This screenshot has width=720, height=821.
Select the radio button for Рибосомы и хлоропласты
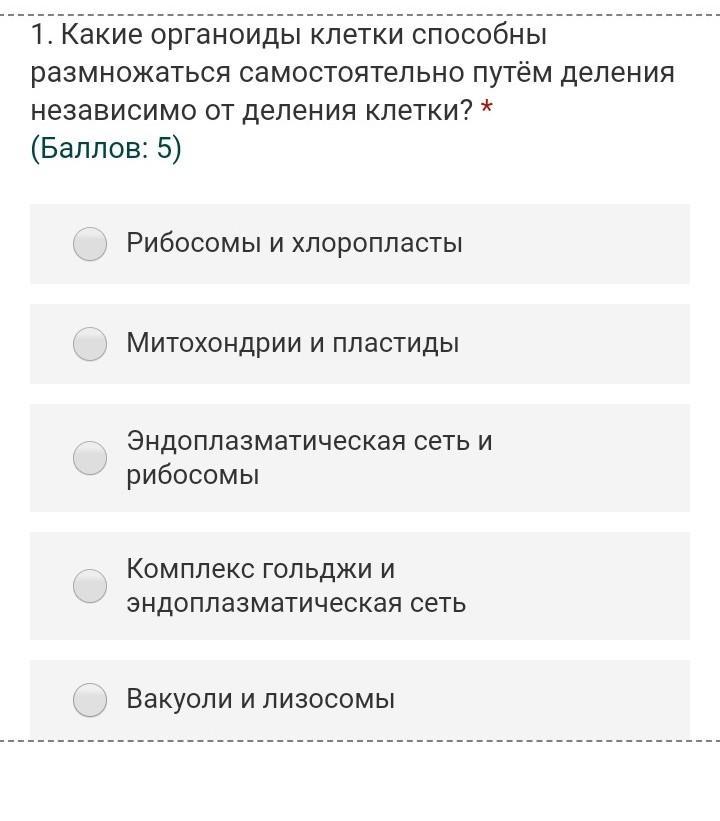90,244
